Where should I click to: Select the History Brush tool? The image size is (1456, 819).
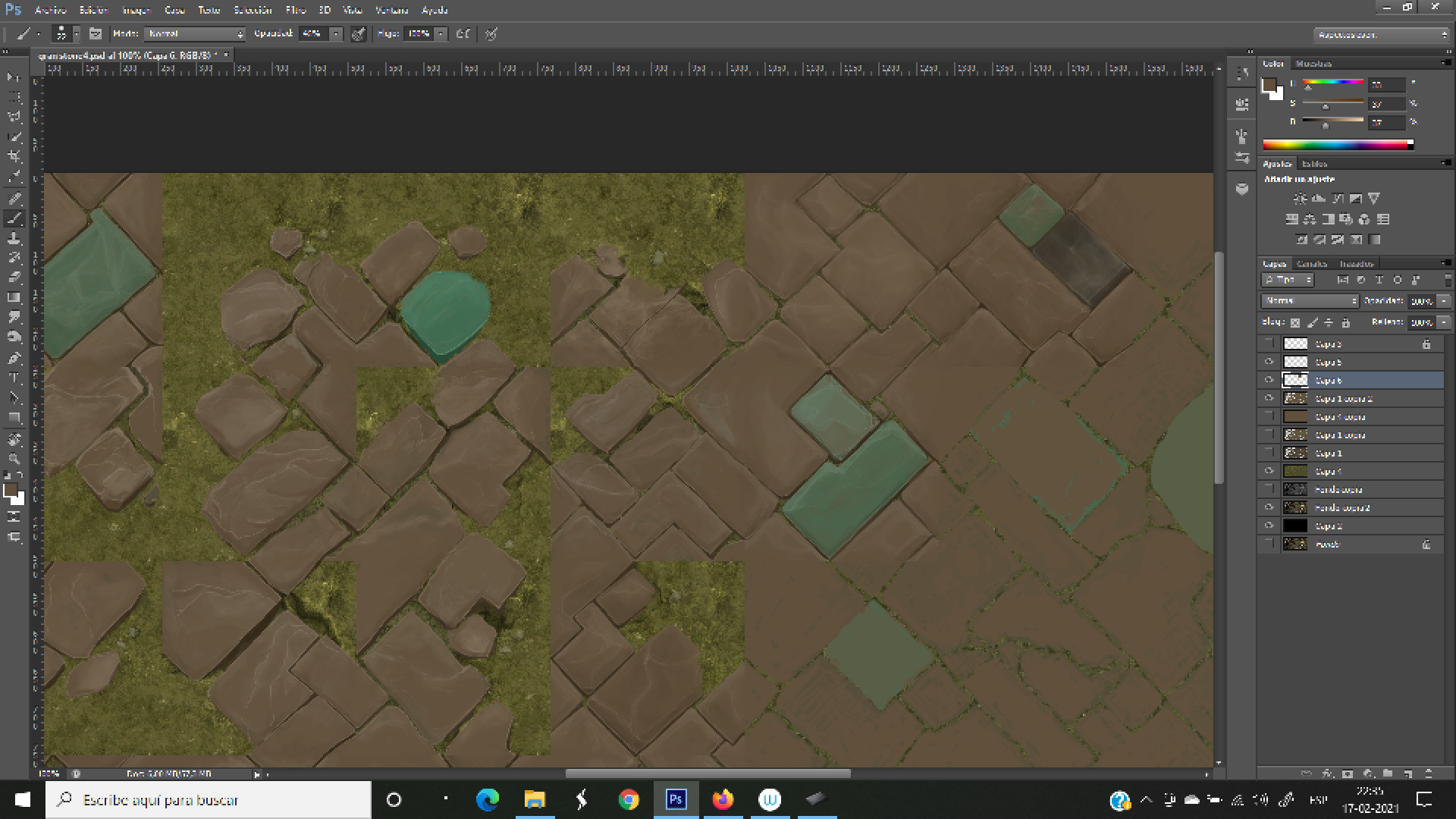(14, 258)
